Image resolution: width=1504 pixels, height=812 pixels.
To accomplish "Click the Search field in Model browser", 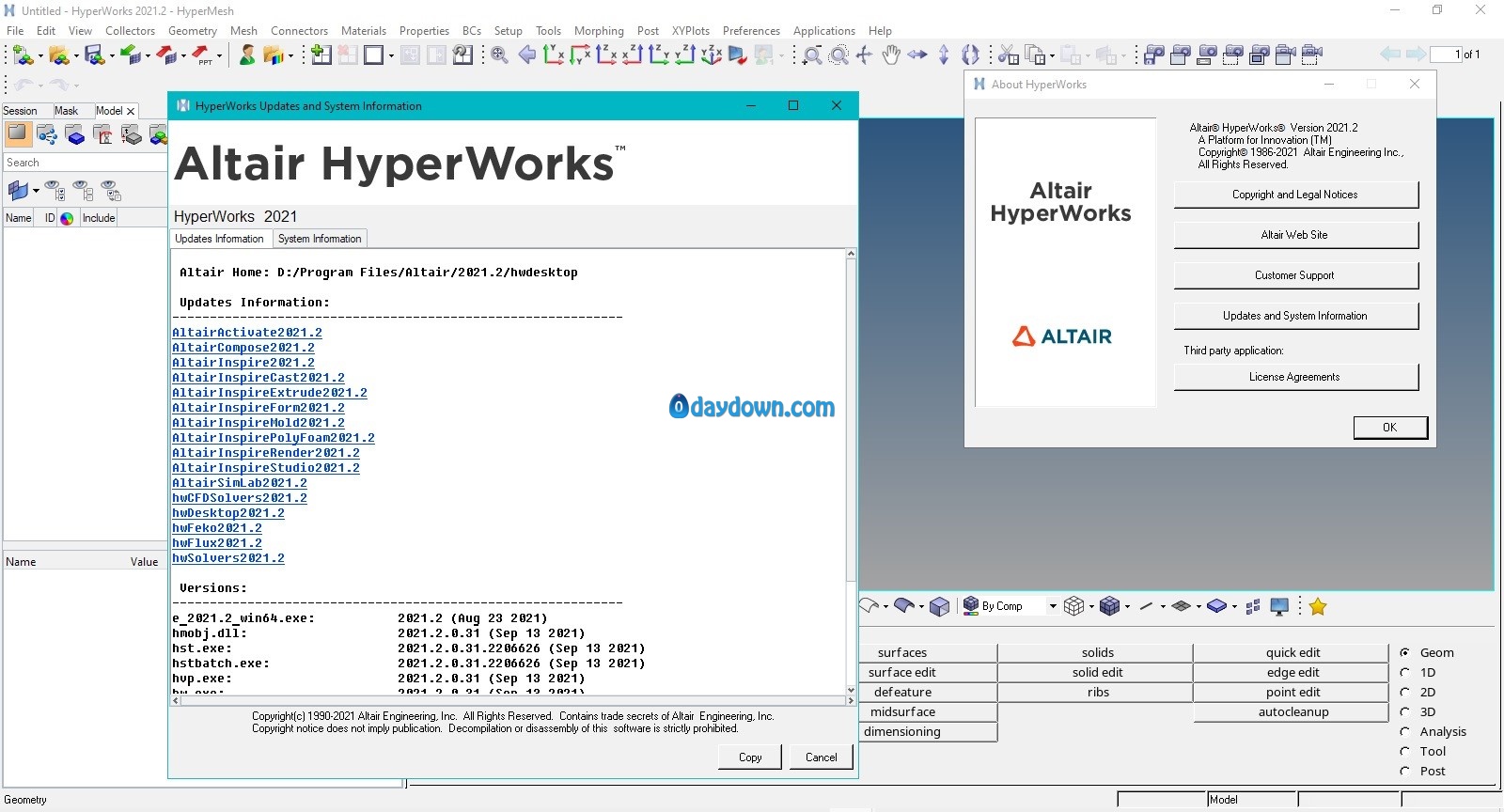I will point(85,163).
